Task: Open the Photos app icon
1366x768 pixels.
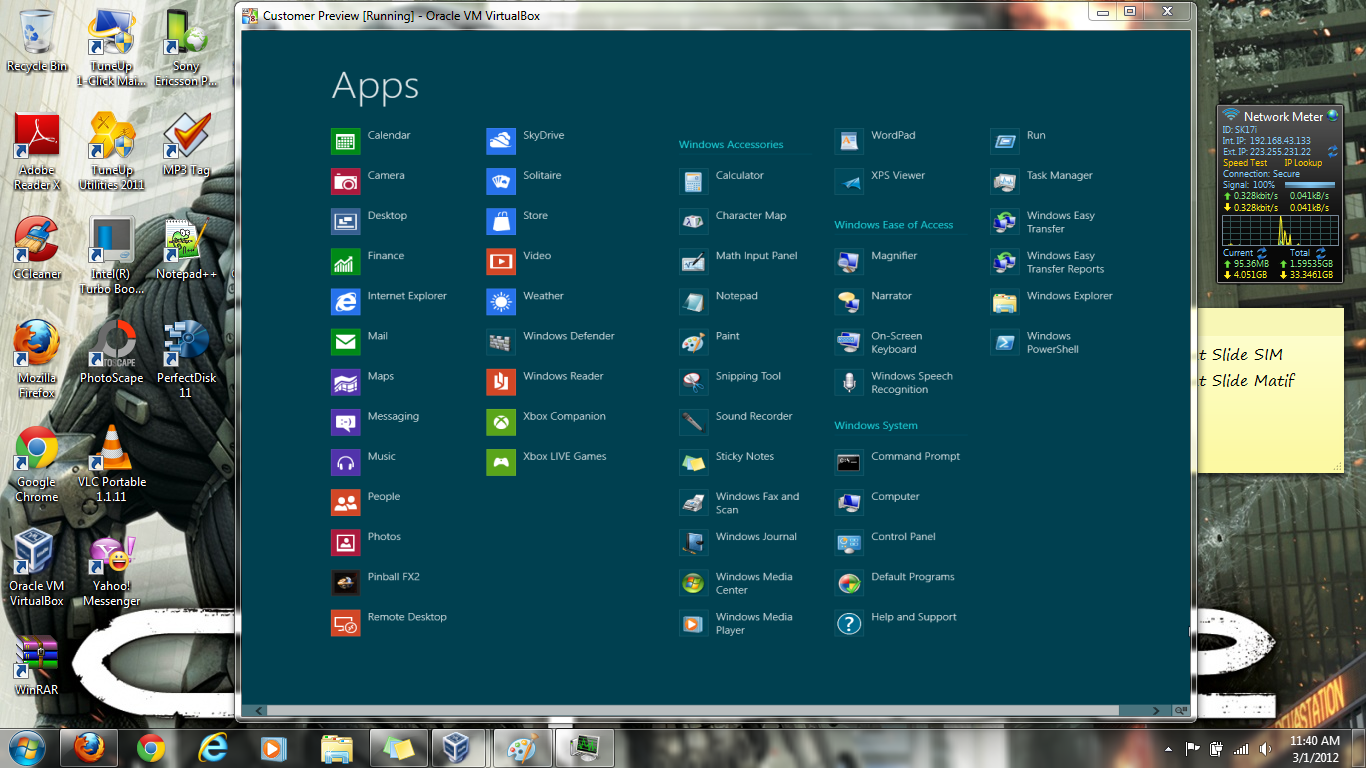Action: click(346, 543)
